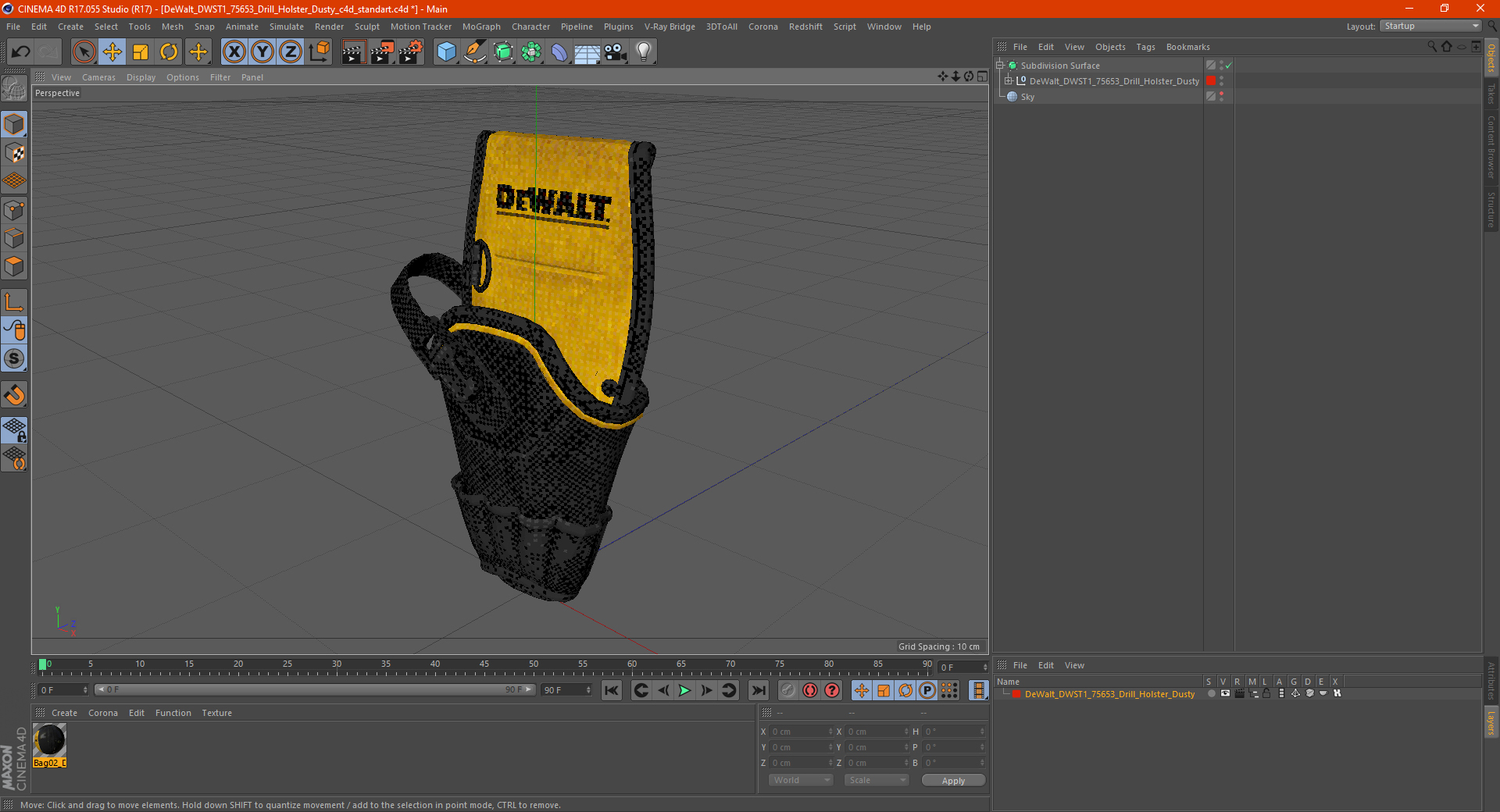Open the Objects panel Tags menu
Viewport: 1500px width, 812px height.
(1145, 47)
